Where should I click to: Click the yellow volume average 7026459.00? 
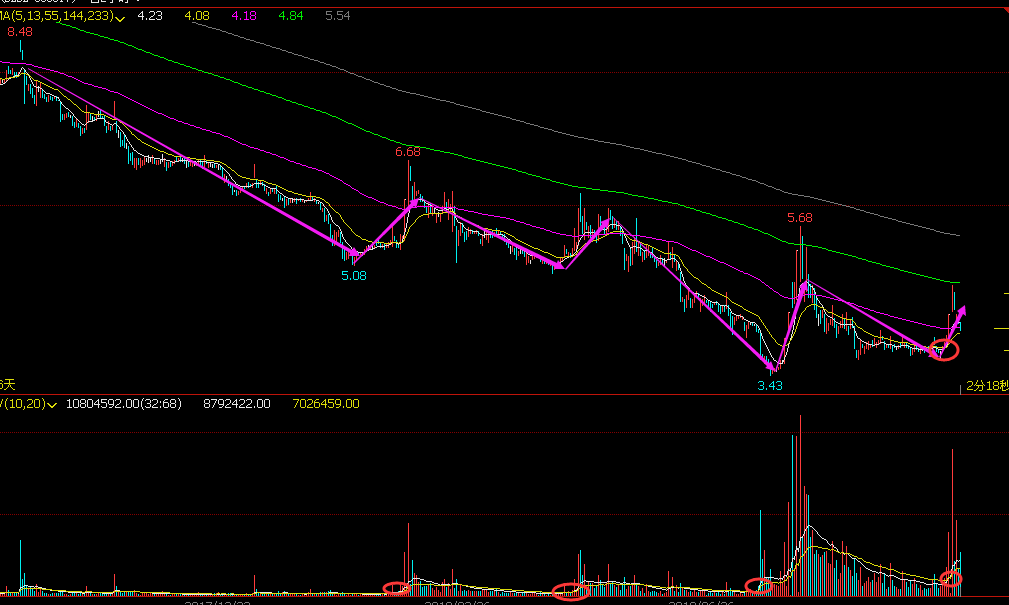(326, 404)
